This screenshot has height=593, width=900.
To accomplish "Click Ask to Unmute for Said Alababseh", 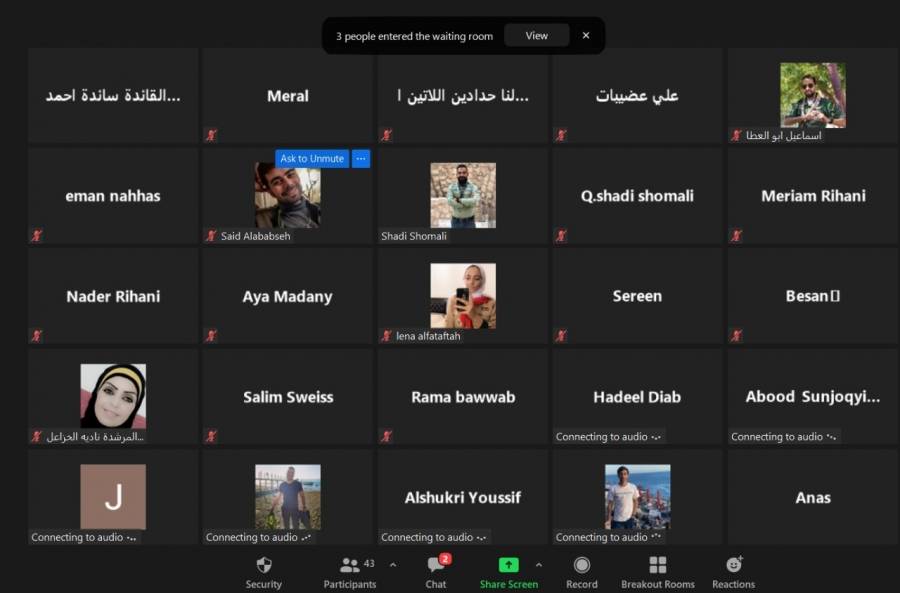I will (311, 158).
